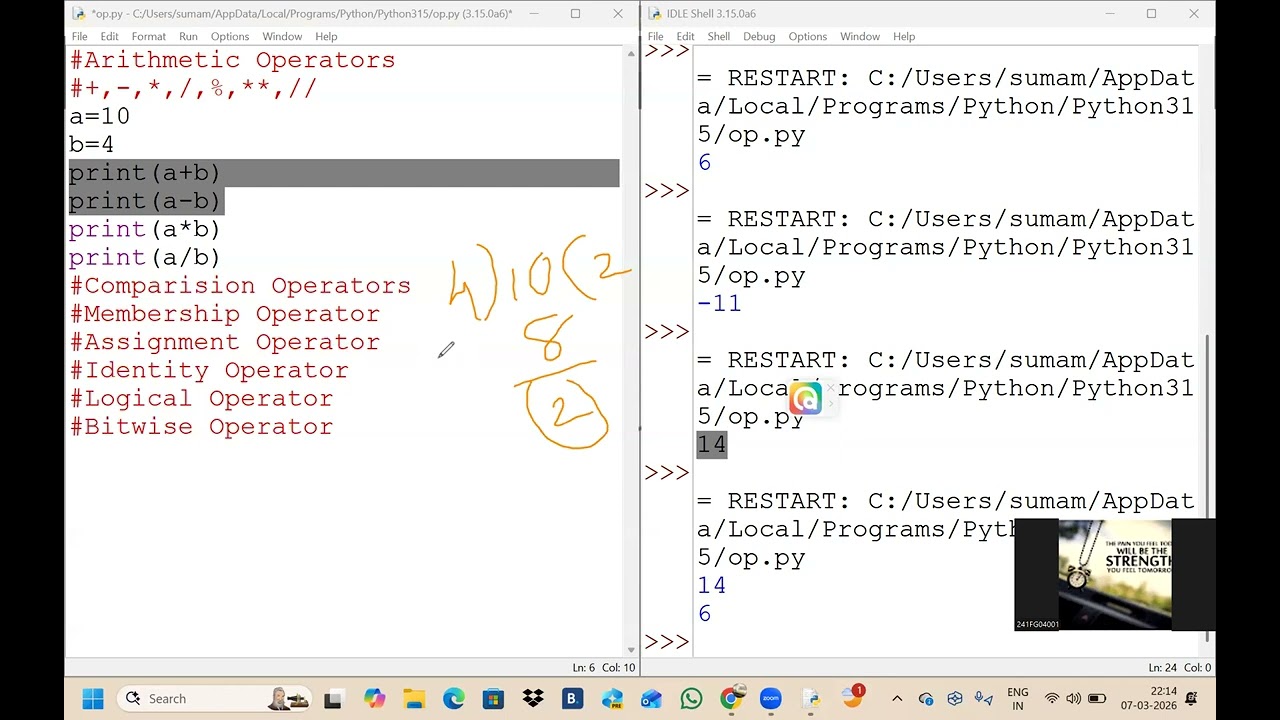Click the line b=4 in editor
This screenshot has width=1280, height=720.
pyautogui.click(x=91, y=144)
